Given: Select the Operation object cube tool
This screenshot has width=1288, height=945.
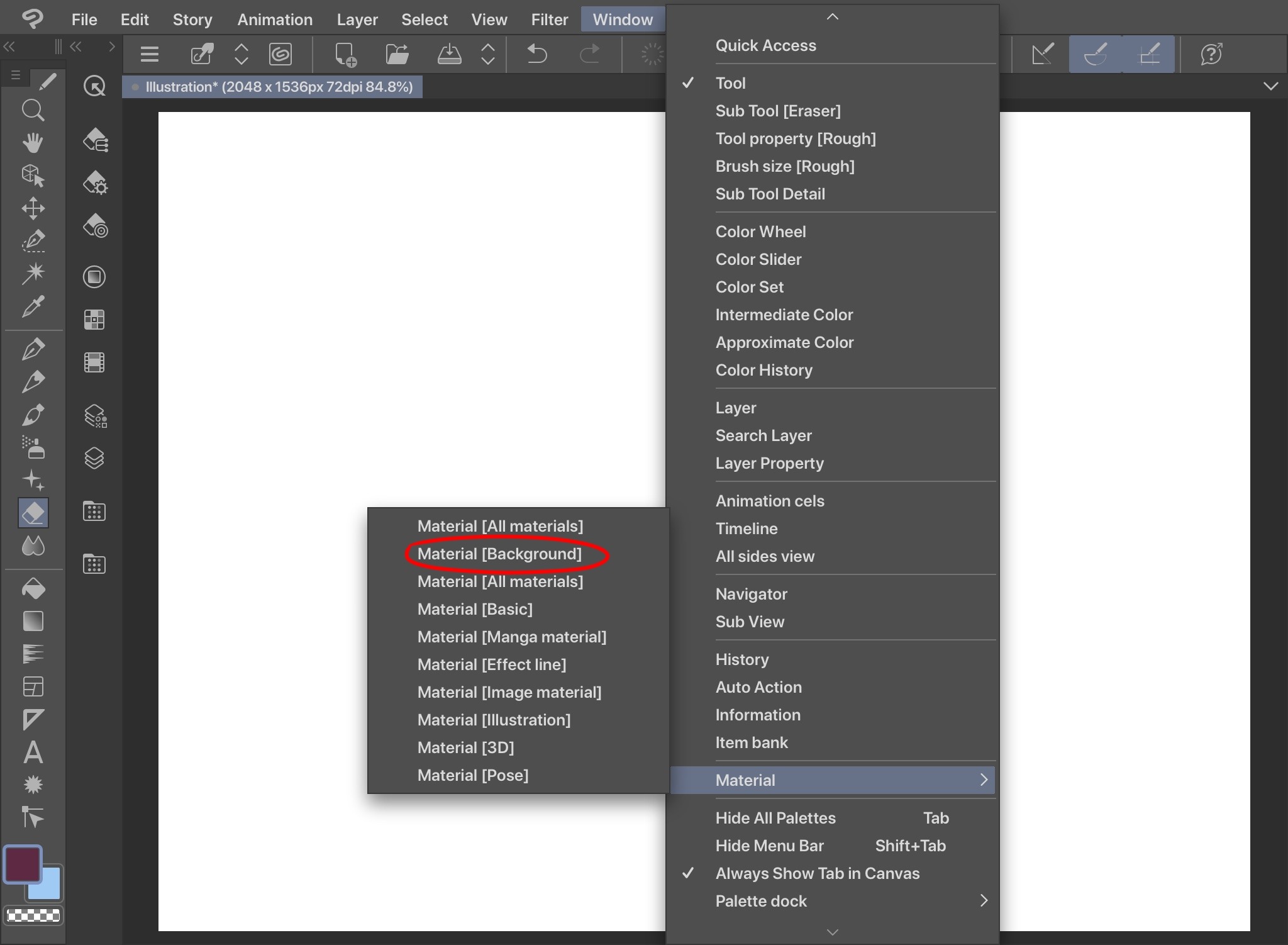Looking at the screenshot, I should tap(33, 176).
